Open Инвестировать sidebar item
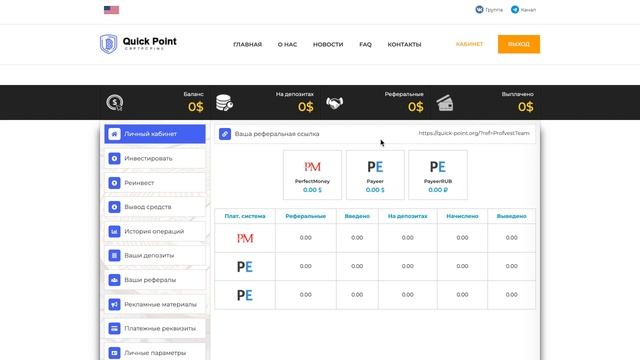This screenshot has width=640, height=360. tap(155, 158)
